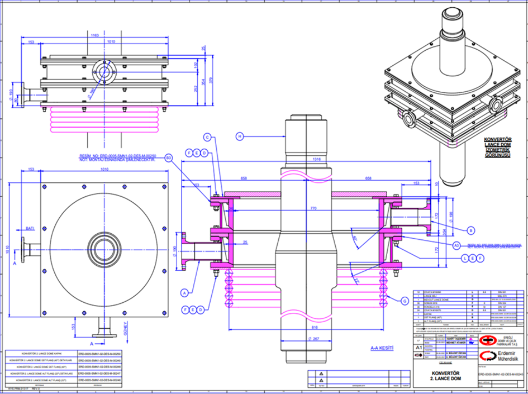
Task: Click the red Ereğli company logo
Action: tap(486, 341)
